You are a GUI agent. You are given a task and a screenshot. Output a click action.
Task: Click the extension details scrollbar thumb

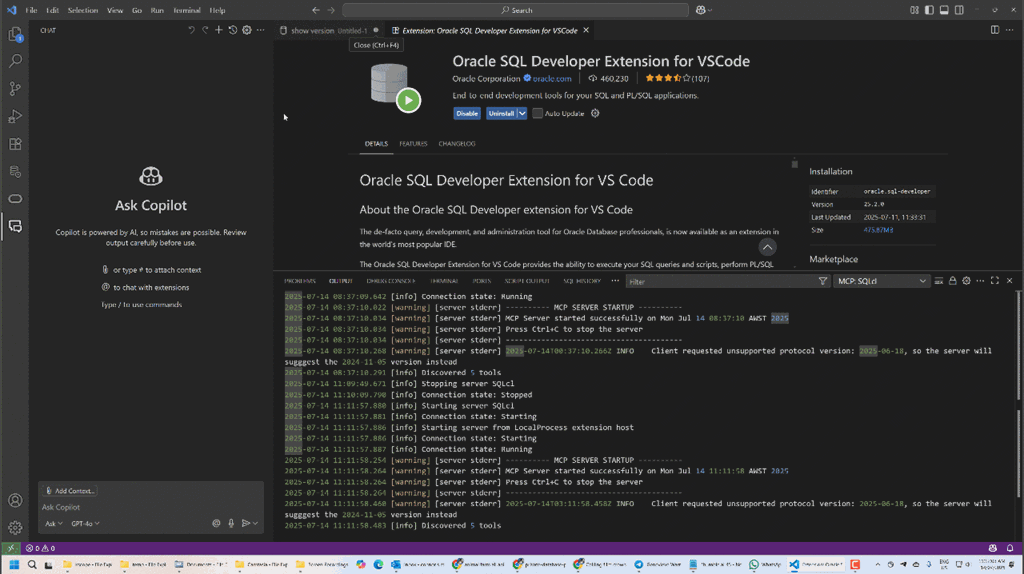click(x=795, y=164)
